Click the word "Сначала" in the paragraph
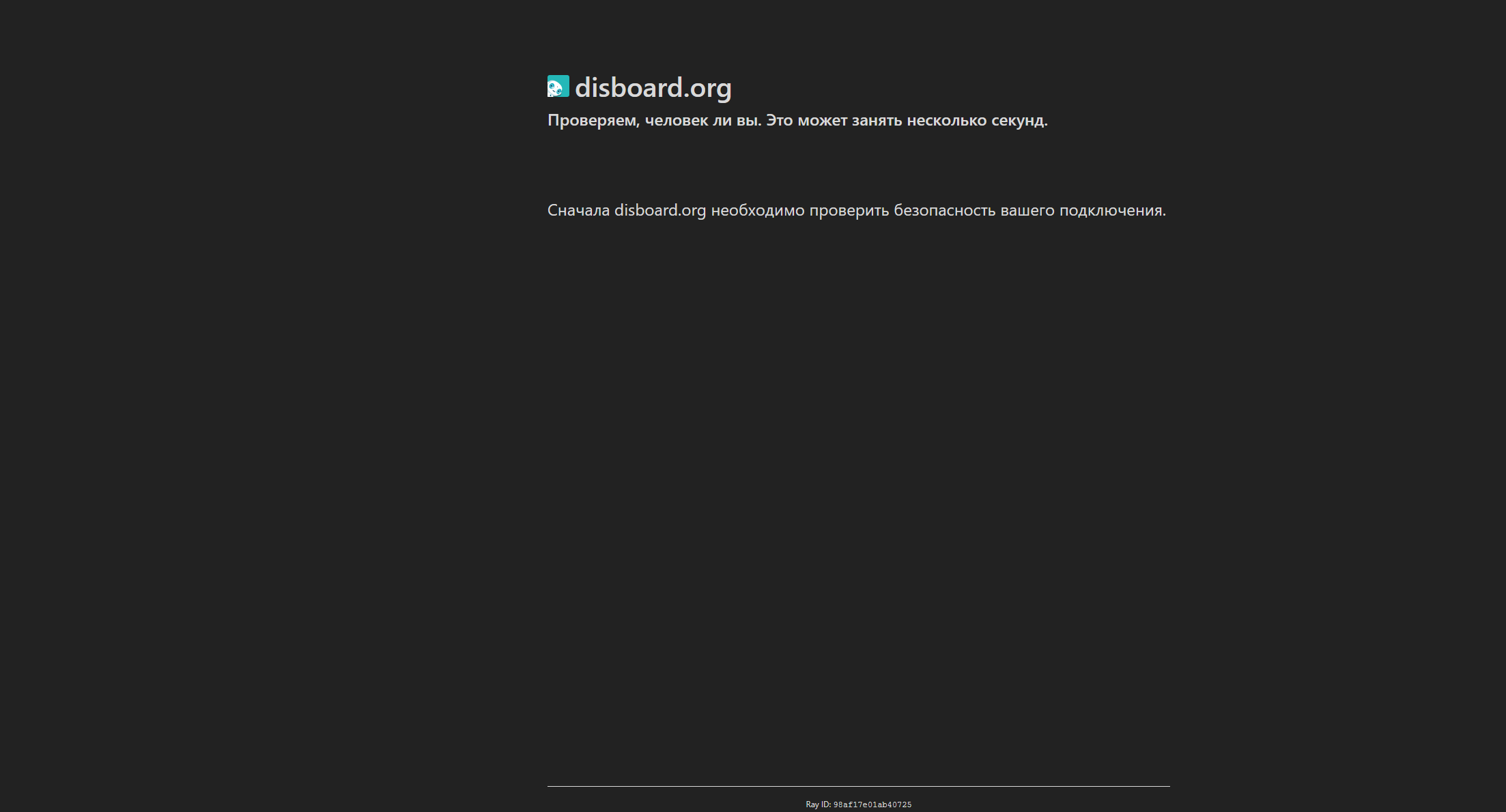 coord(578,210)
